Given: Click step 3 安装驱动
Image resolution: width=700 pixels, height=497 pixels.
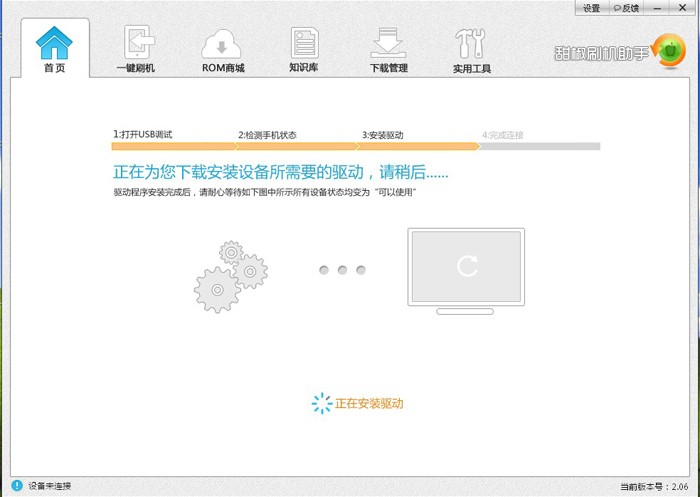Looking at the screenshot, I should click(383, 135).
